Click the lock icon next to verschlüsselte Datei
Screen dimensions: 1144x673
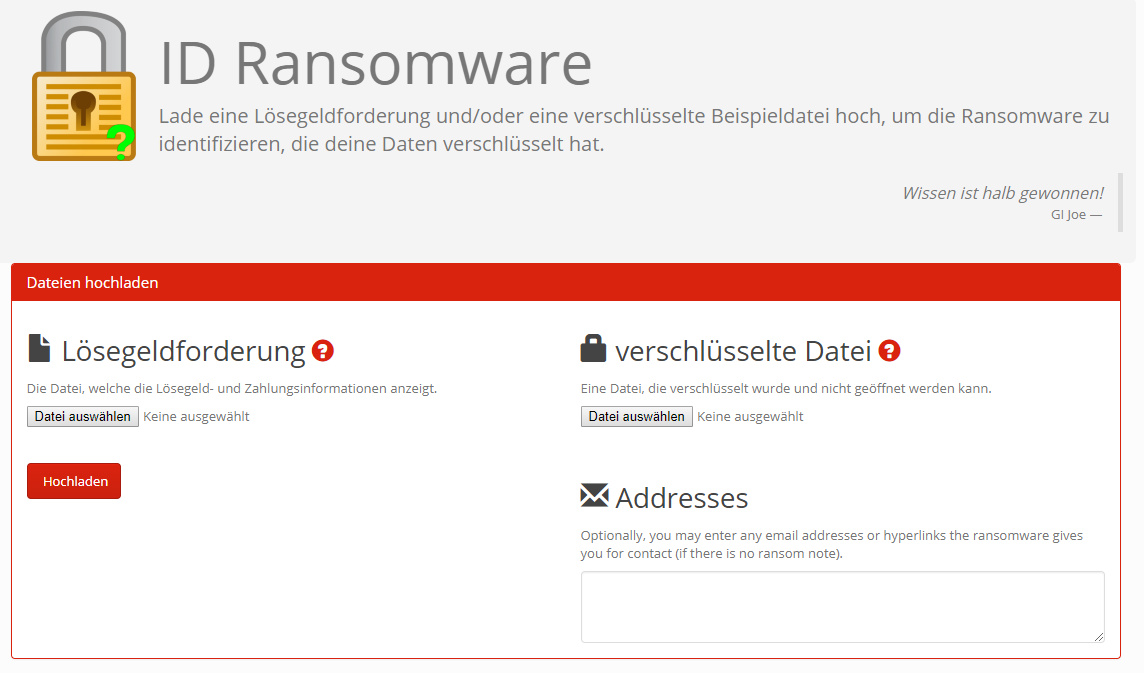[593, 348]
